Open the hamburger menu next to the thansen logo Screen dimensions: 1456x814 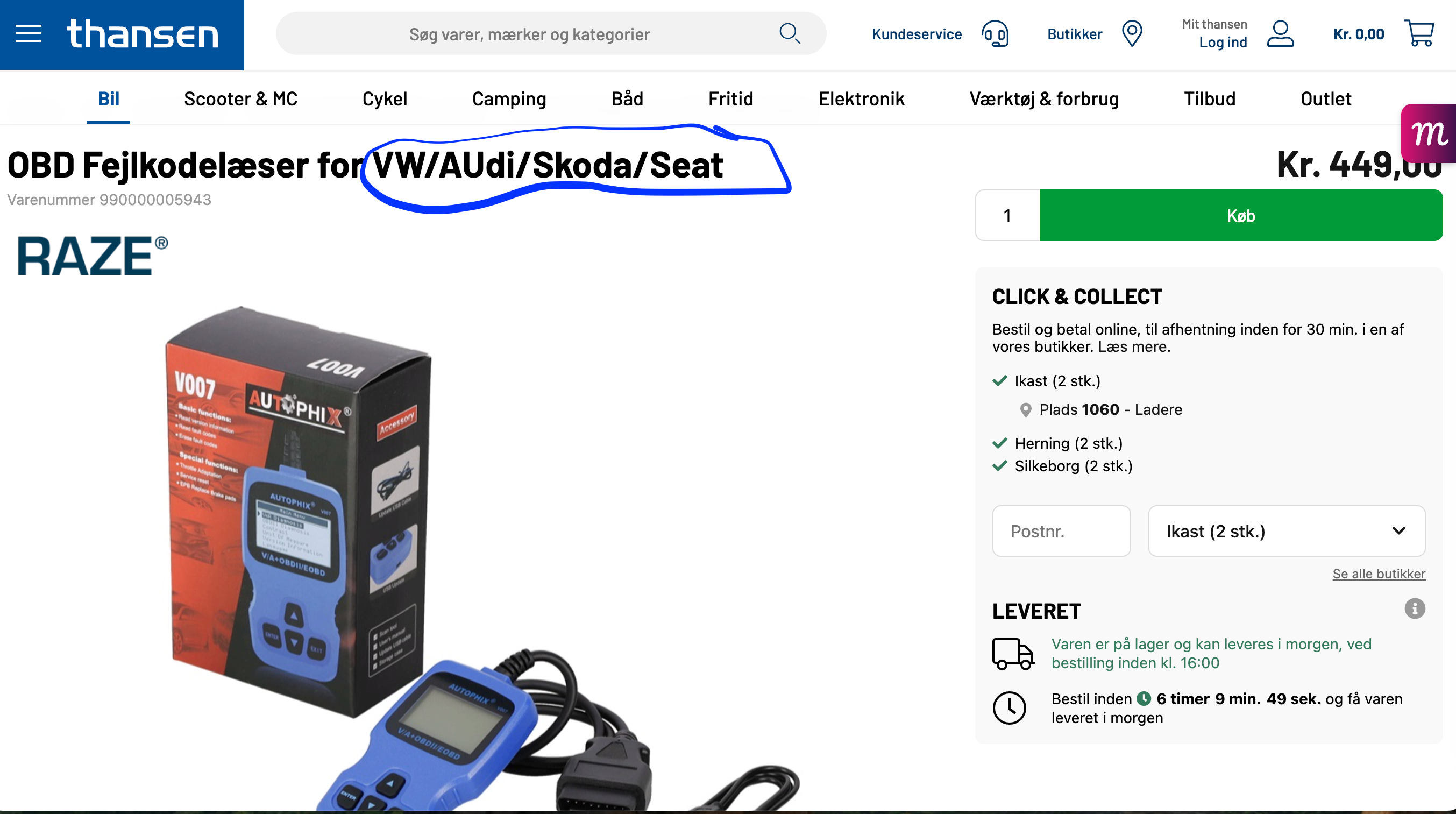click(29, 34)
